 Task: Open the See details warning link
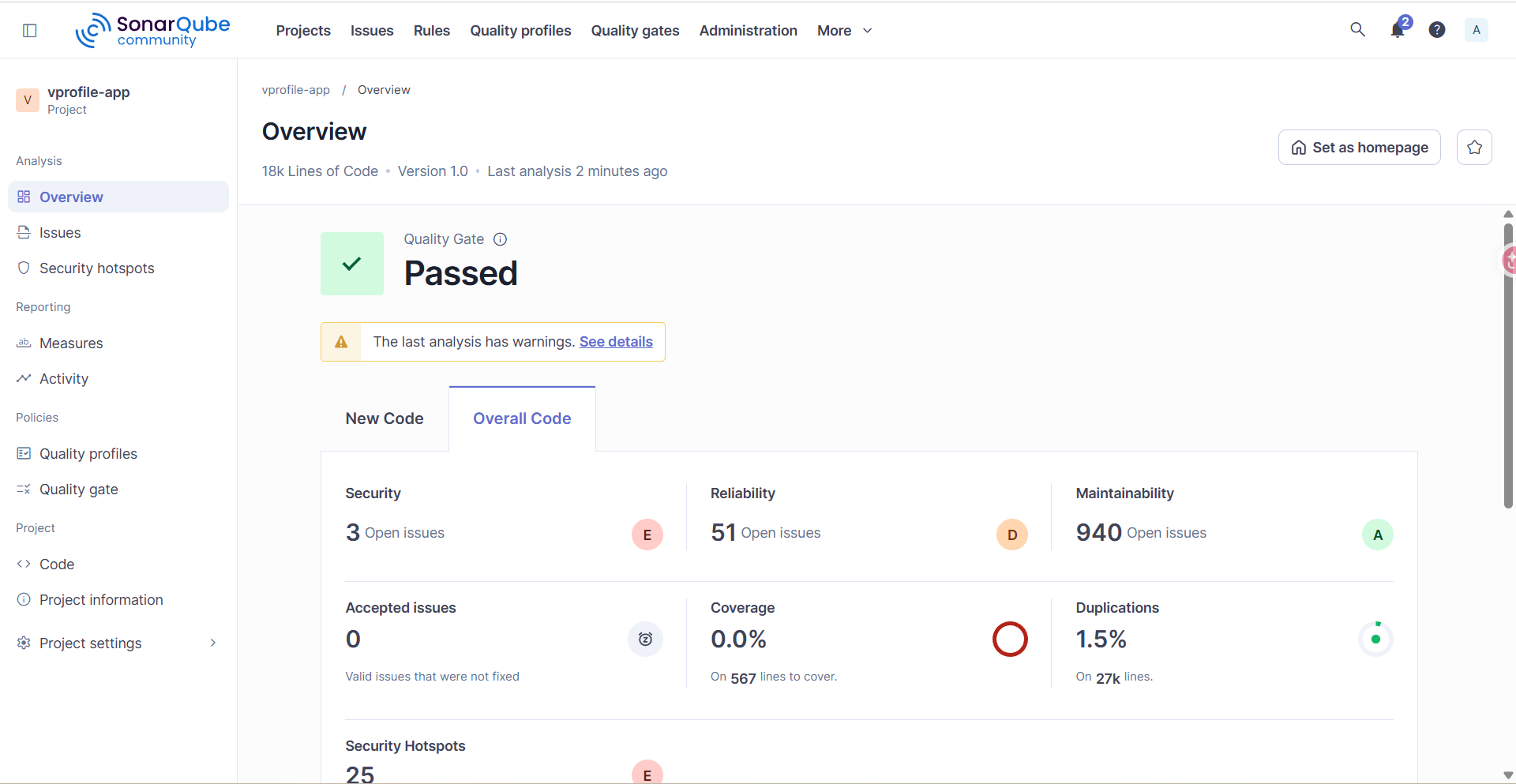pyautogui.click(x=616, y=342)
